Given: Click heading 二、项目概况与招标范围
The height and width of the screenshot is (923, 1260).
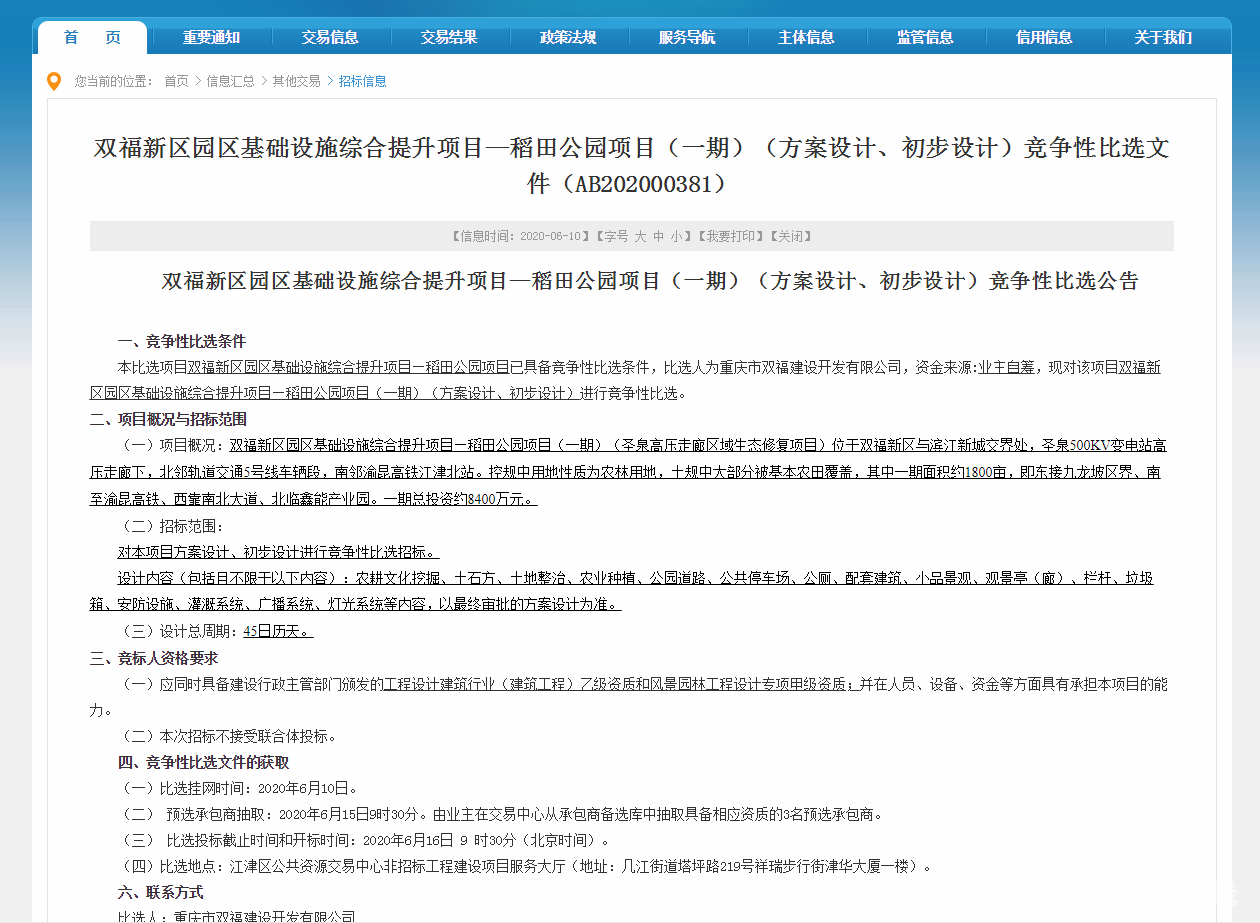Looking at the screenshot, I should coord(168,419).
